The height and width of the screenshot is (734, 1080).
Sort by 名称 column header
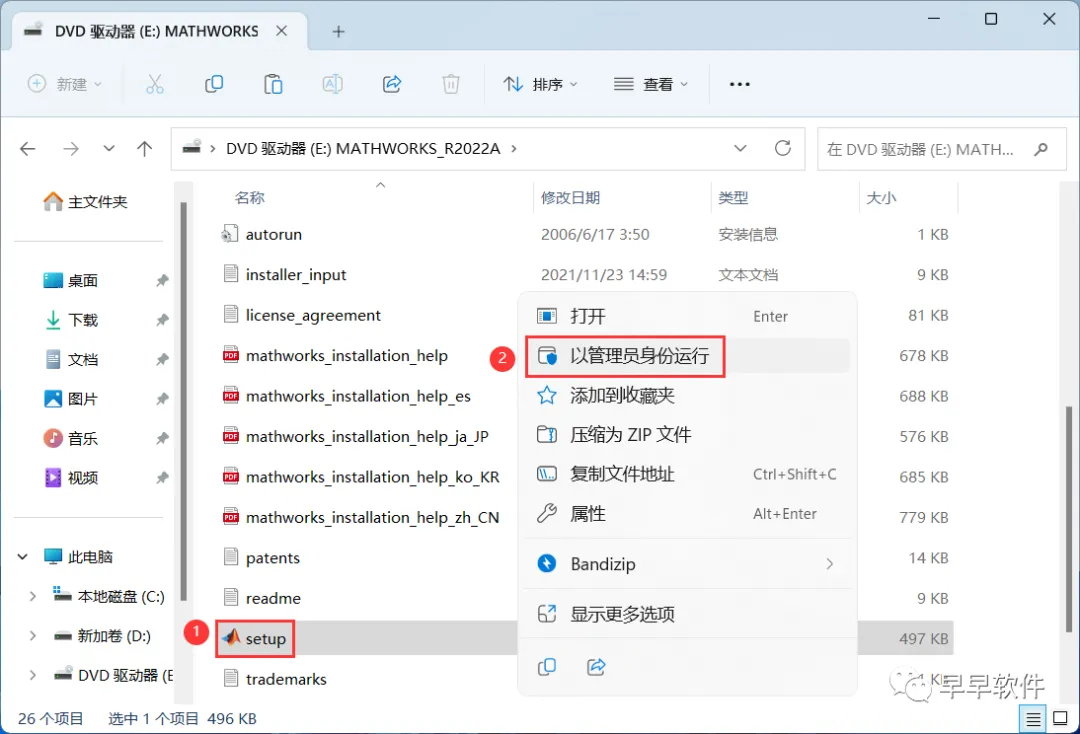tap(249, 198)
